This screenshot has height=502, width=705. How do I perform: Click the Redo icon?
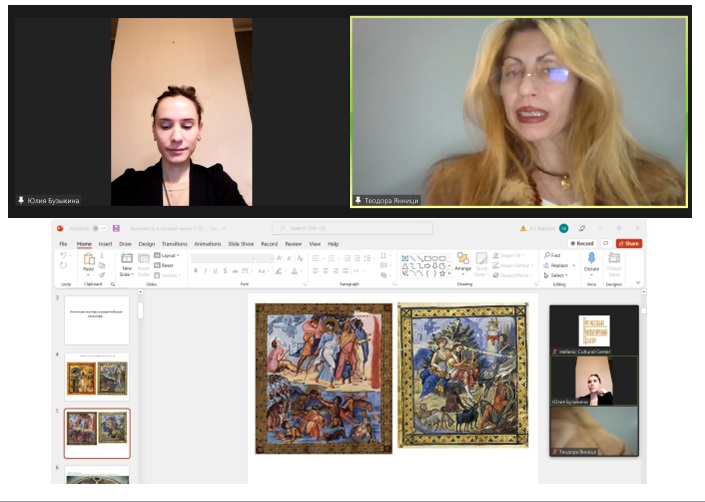[x=63, y=265]
